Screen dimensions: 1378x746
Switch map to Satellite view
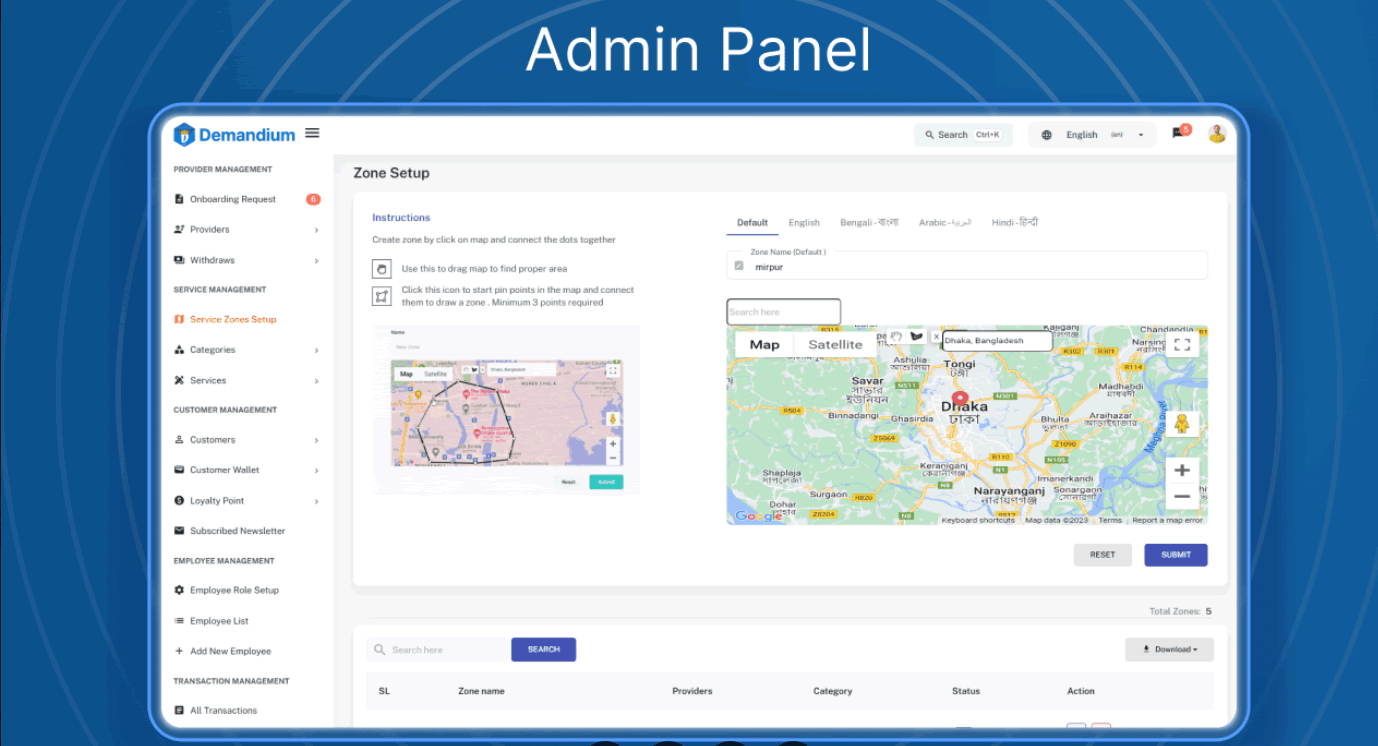(x=835, y=345)
